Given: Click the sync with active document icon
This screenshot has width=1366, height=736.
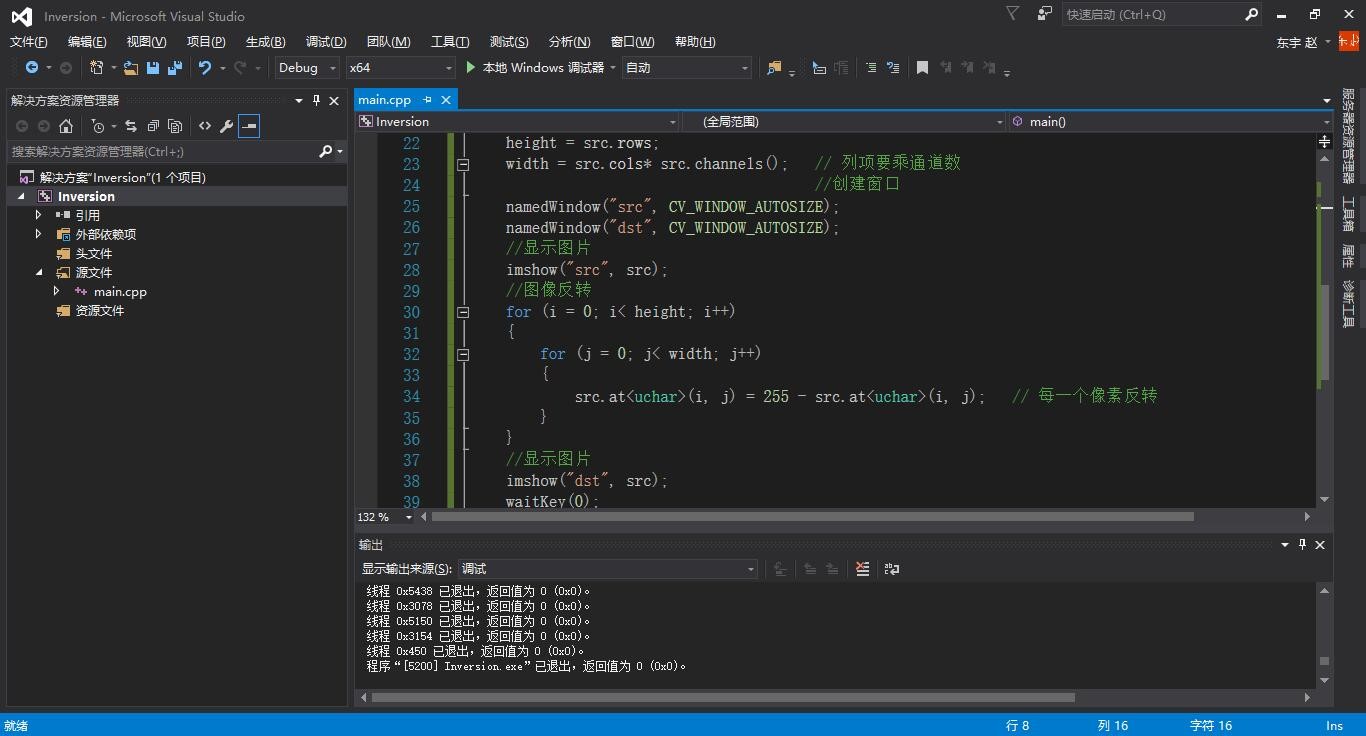Looking at the screenshot, I should 131,126.
